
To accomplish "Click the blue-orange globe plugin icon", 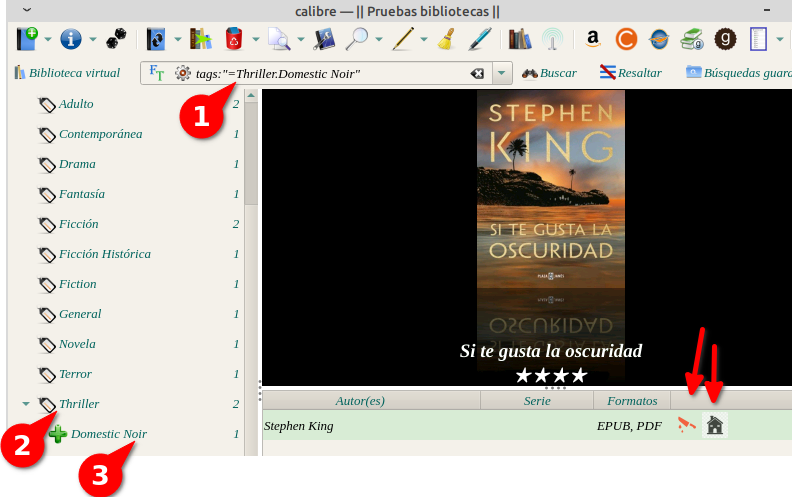I will click(x=659, y=39).
